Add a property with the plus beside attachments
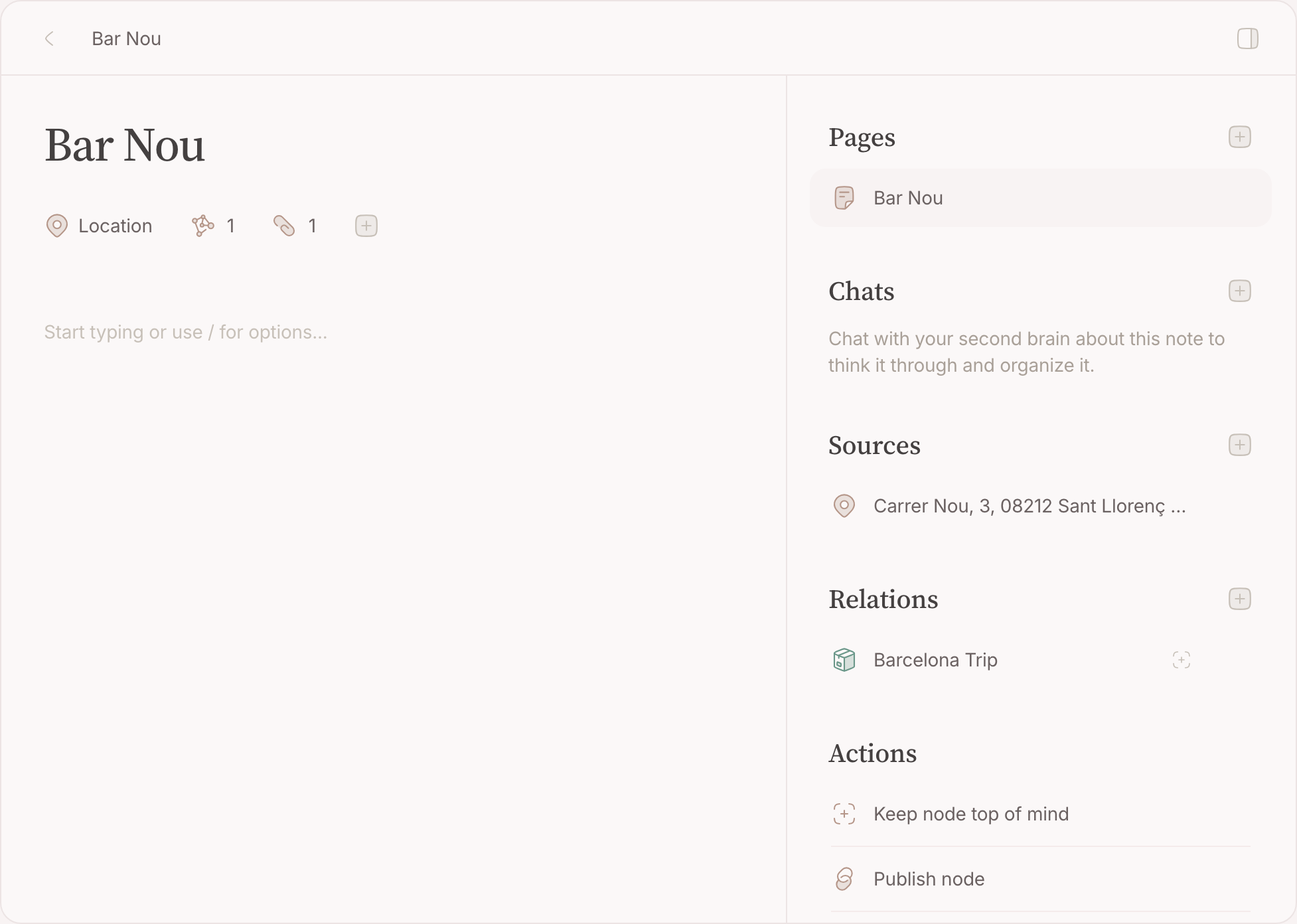Viewport: 1297px width, 924px height. 366,226
